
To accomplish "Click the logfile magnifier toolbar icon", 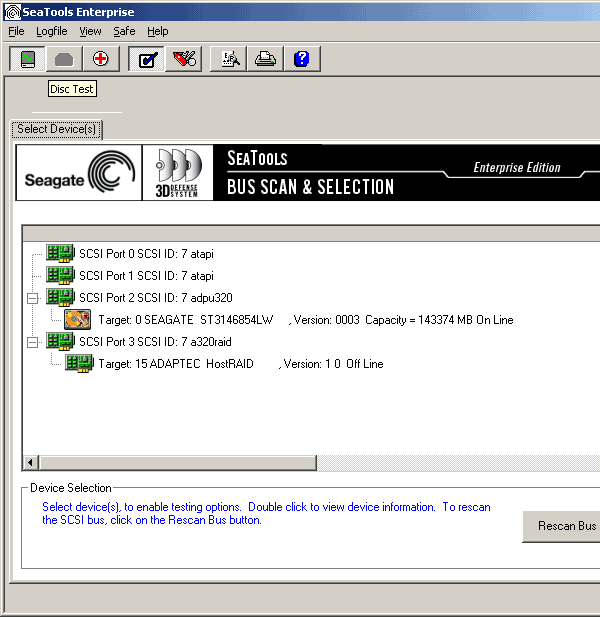I will click(229, 59).
